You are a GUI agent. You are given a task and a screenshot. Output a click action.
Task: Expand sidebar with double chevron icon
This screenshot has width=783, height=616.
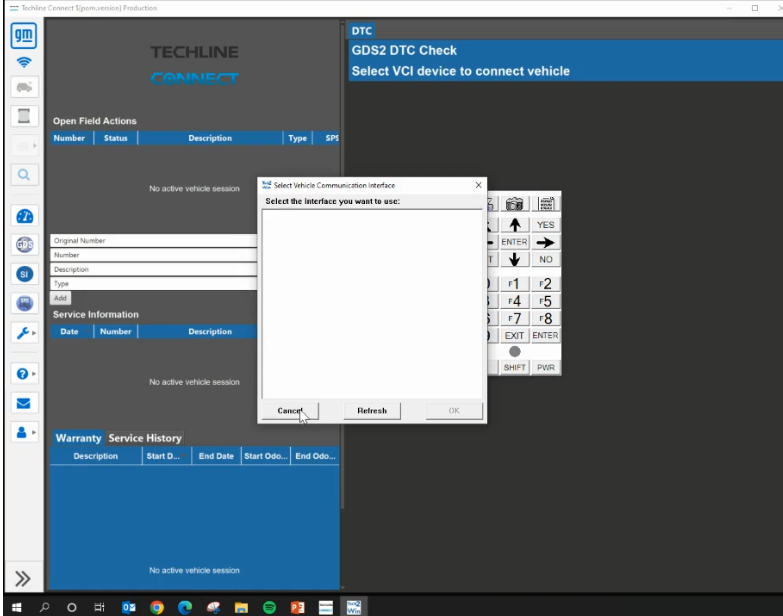(x=23, y=579)
